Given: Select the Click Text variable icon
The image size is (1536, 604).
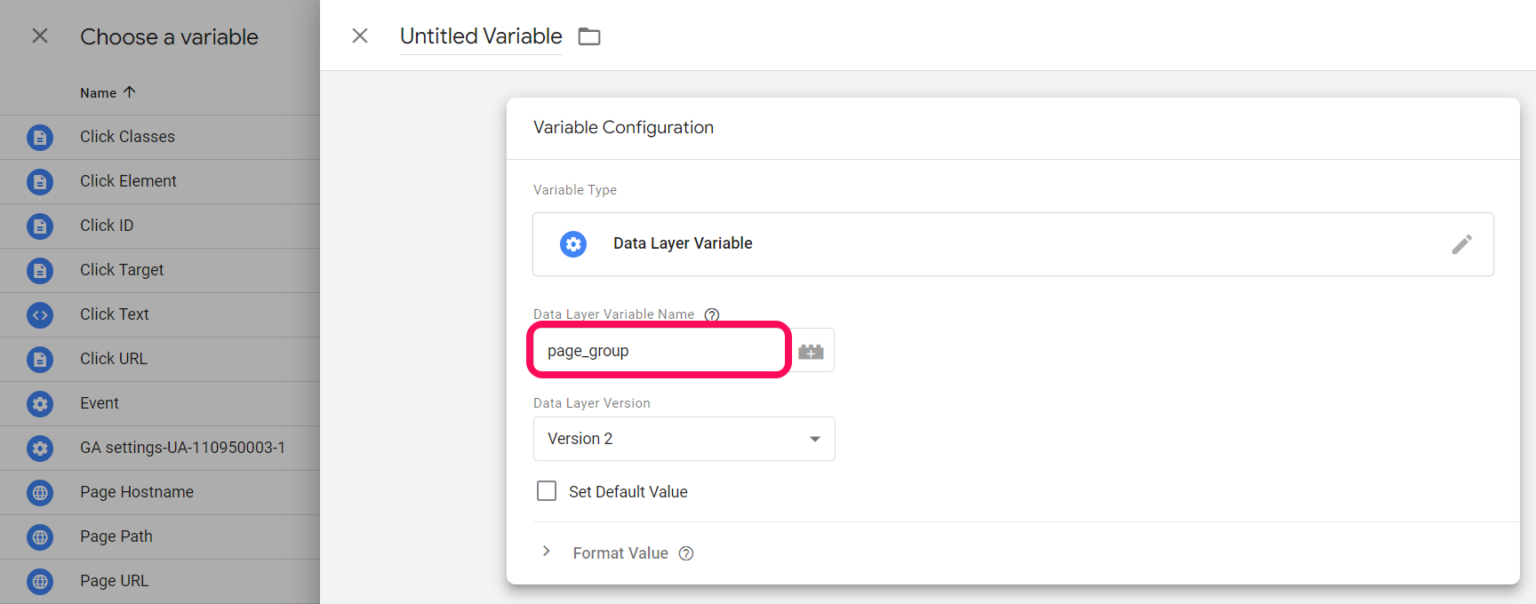Looking at the screenshot, I should click(38, 314).
